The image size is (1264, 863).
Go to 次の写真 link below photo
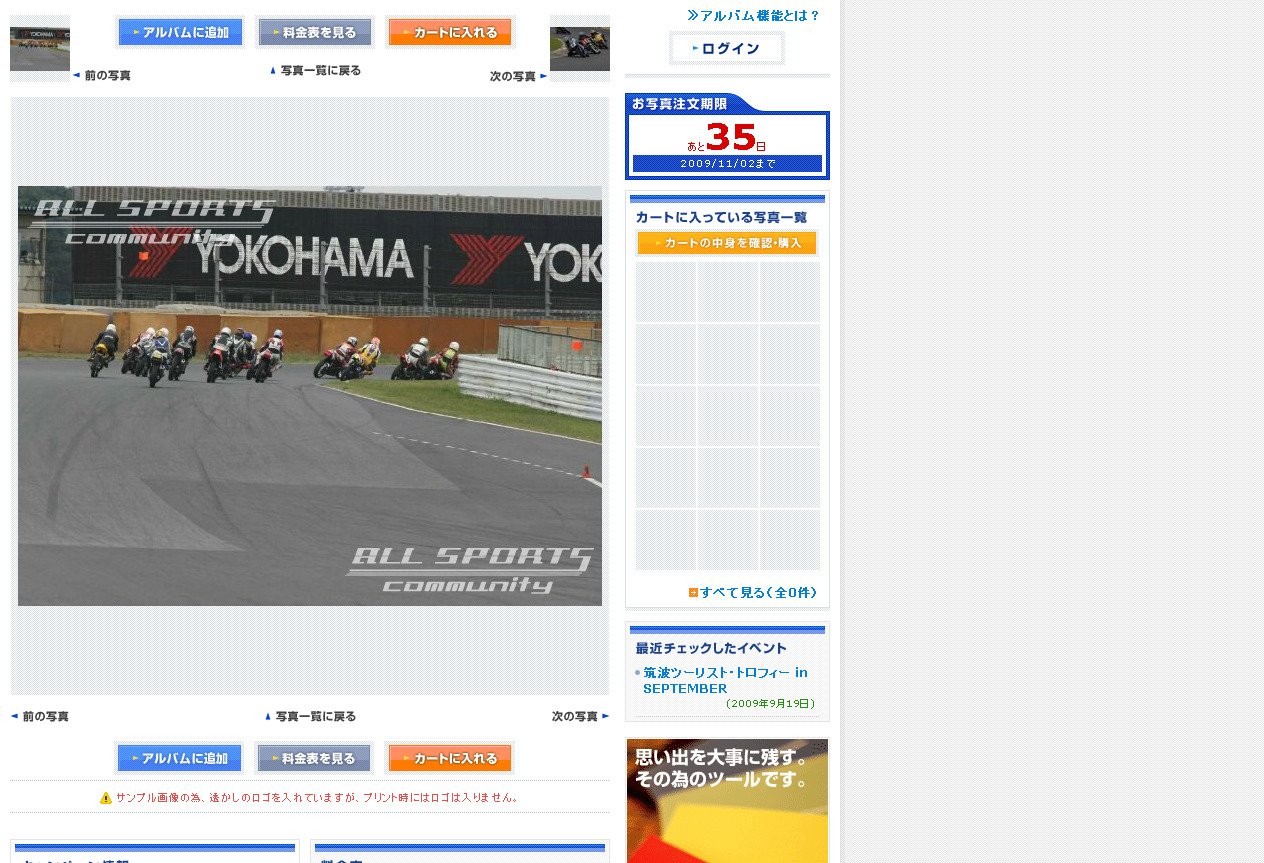580,716
